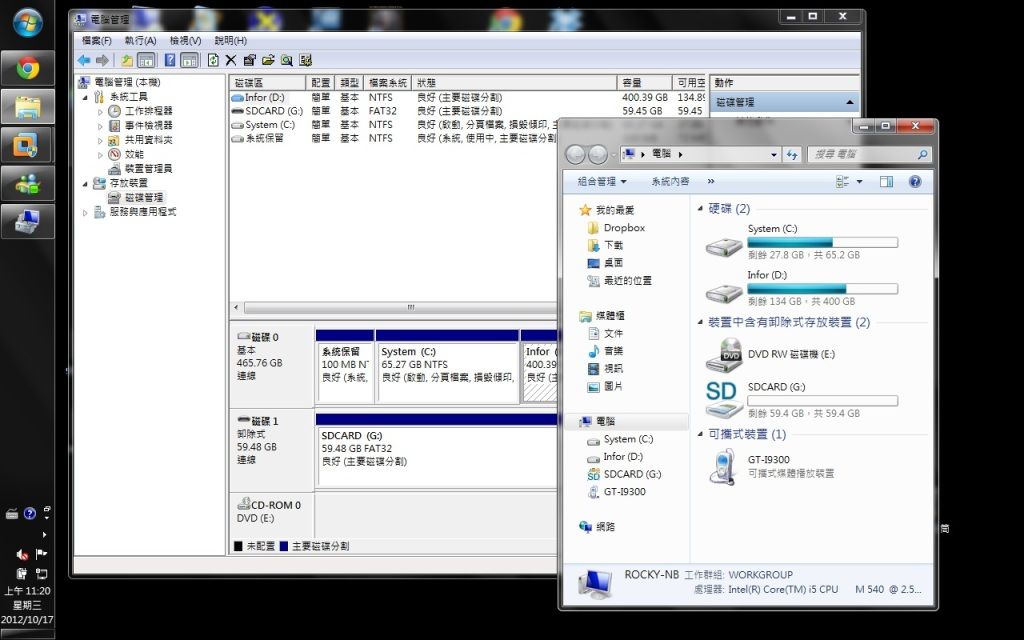Click the blue Help icon in Explorer

pos(914,182)
